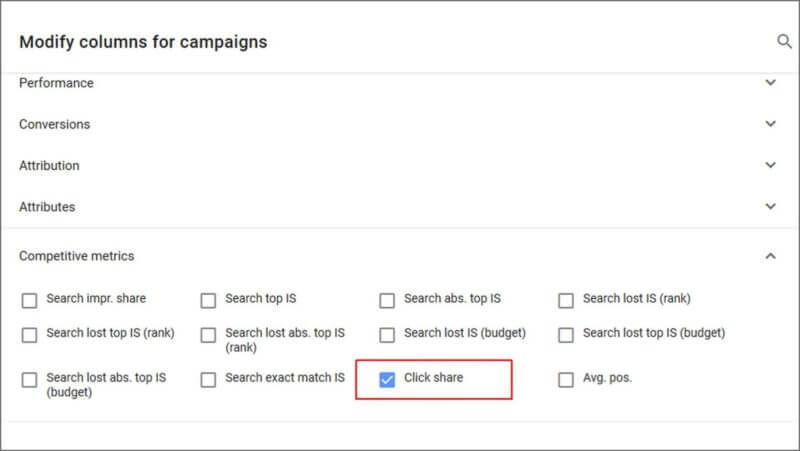Check Search lost top IS (budget)
This screenshot has height=451, width=800.
coord(566,335)
